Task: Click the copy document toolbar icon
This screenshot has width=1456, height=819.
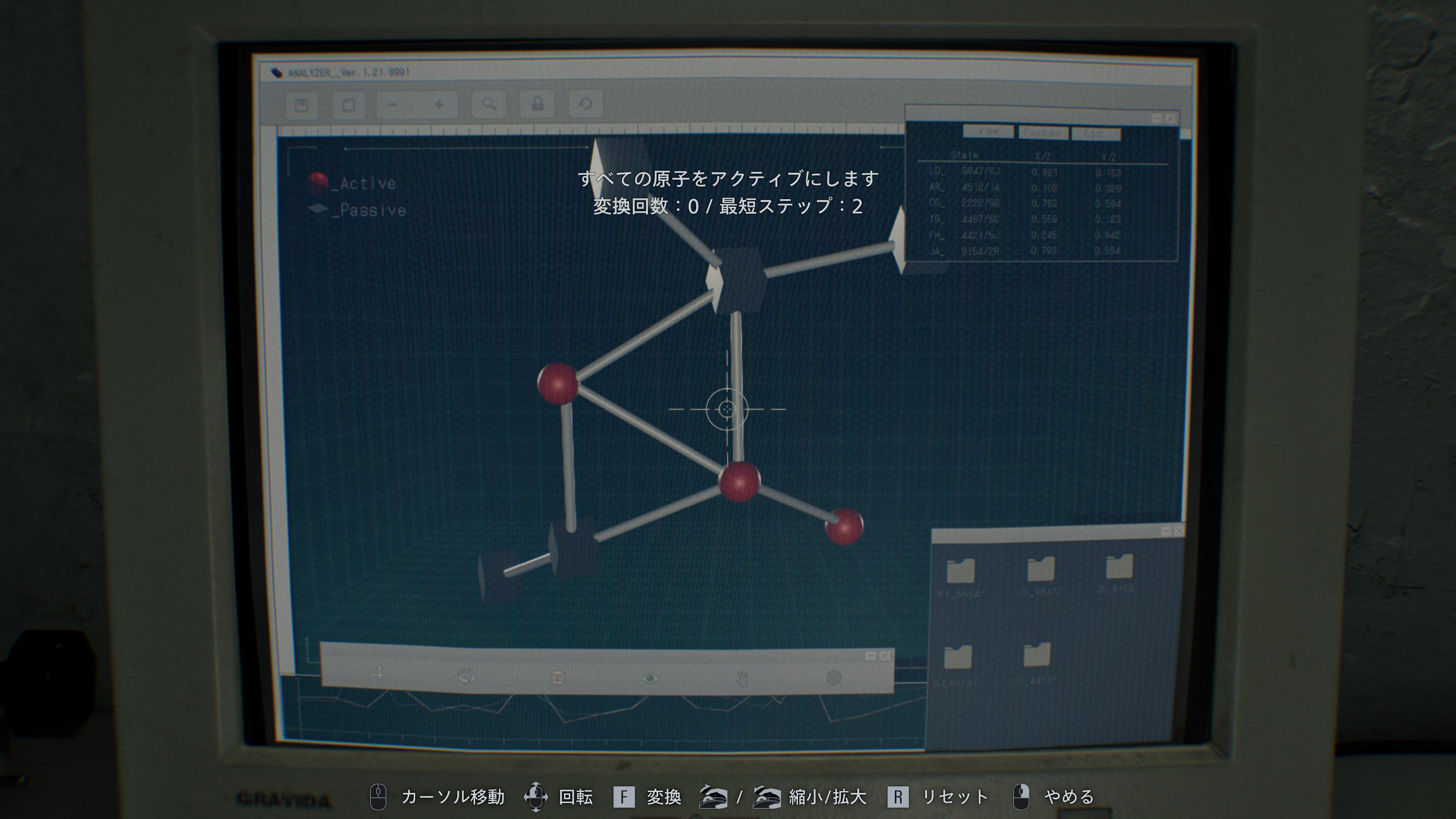Action: point(349,105)
